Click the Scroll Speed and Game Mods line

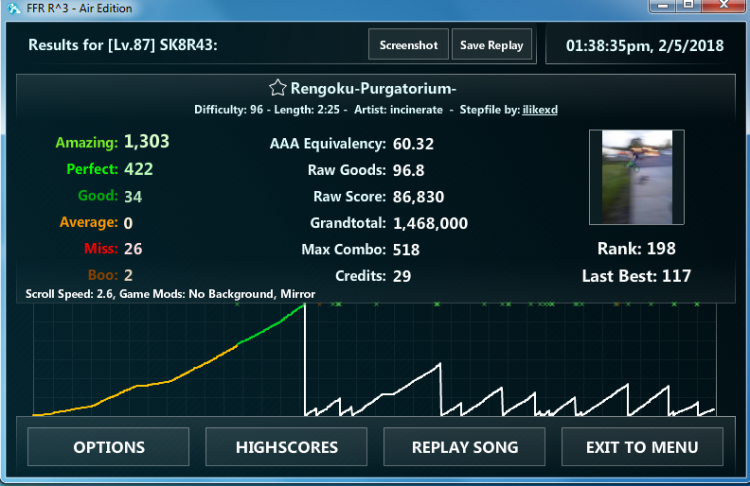[170, 294]
